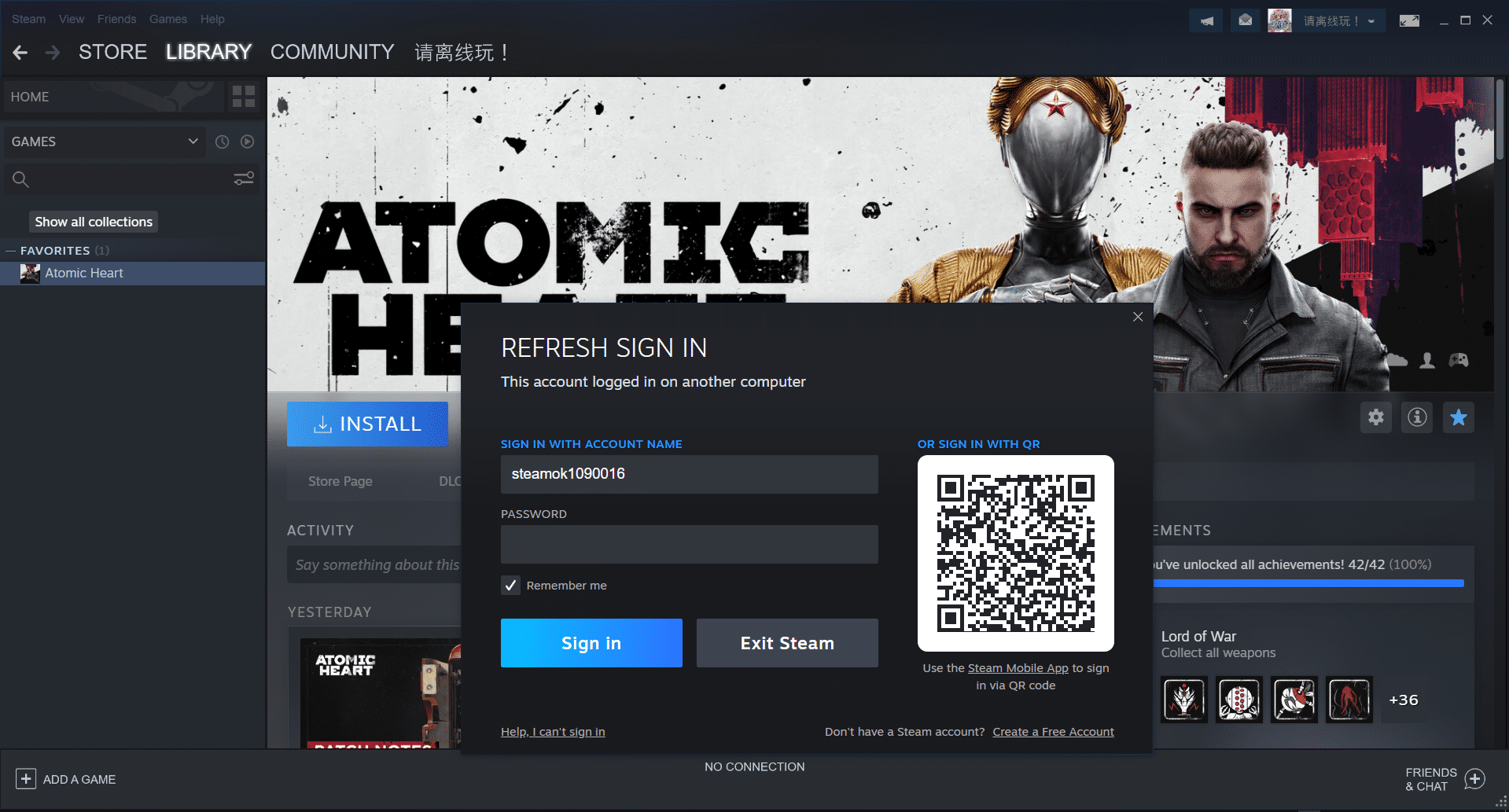Select second achievement icon under Lord of War

point(1239,700)
